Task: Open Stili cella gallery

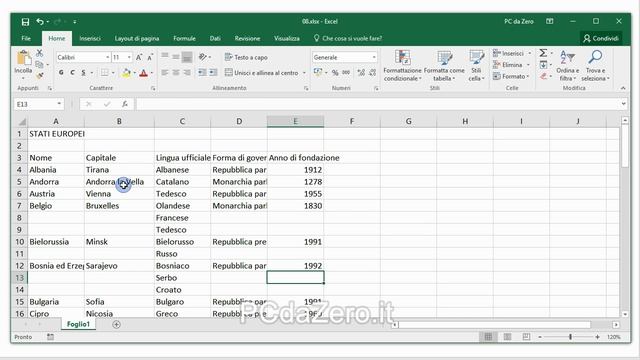Action: coord(476,65)
